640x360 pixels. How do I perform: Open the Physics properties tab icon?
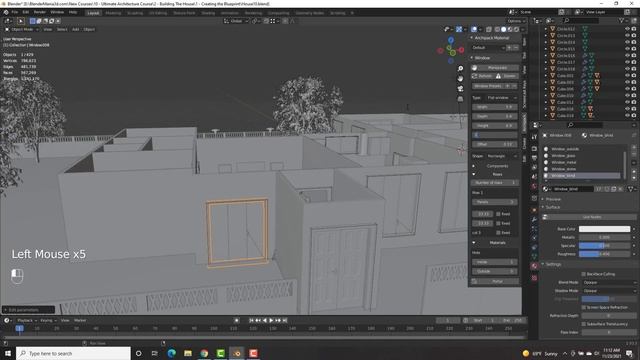(x=534, y=238)
